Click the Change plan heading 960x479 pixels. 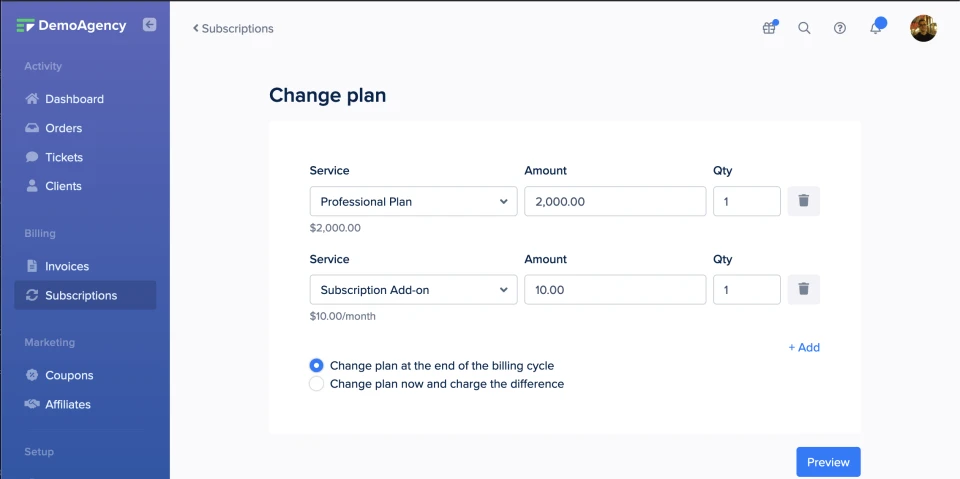coord(328,95)
